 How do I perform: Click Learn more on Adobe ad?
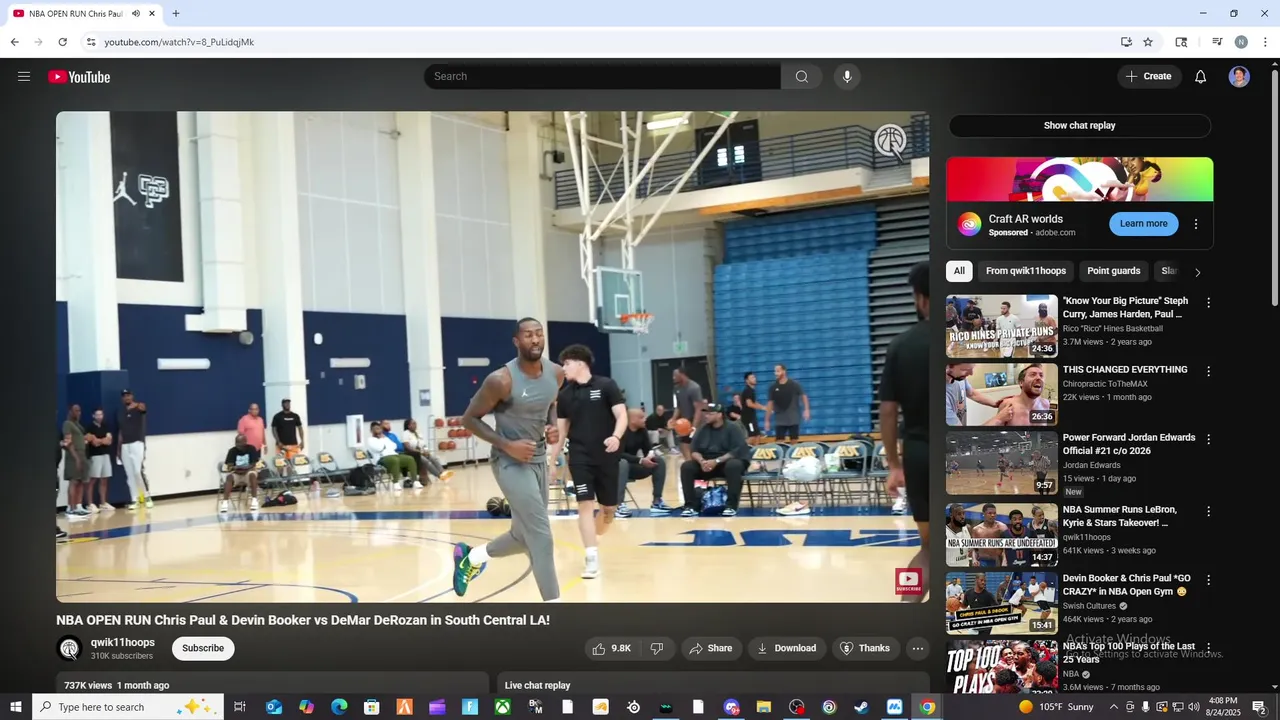(1143, 224)
